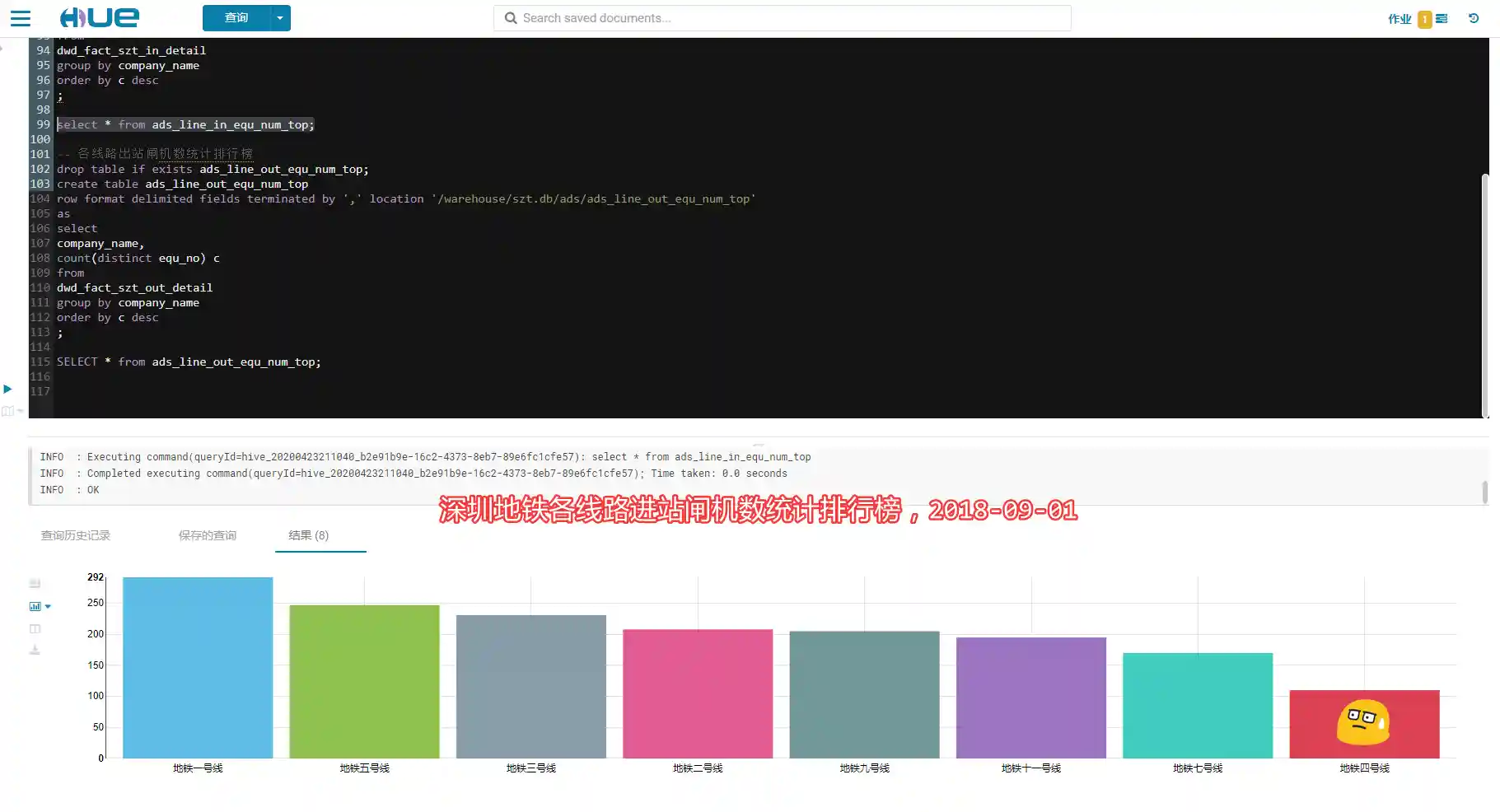Open the 作业 jobs link

[1399, 19]
